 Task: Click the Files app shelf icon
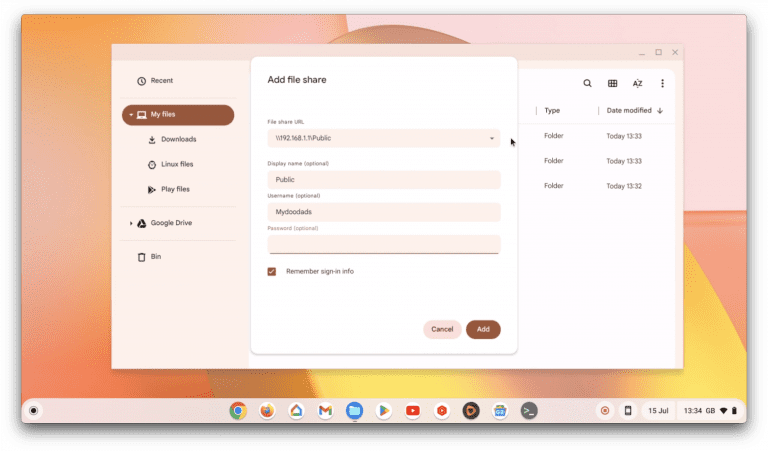pos(355,411)
